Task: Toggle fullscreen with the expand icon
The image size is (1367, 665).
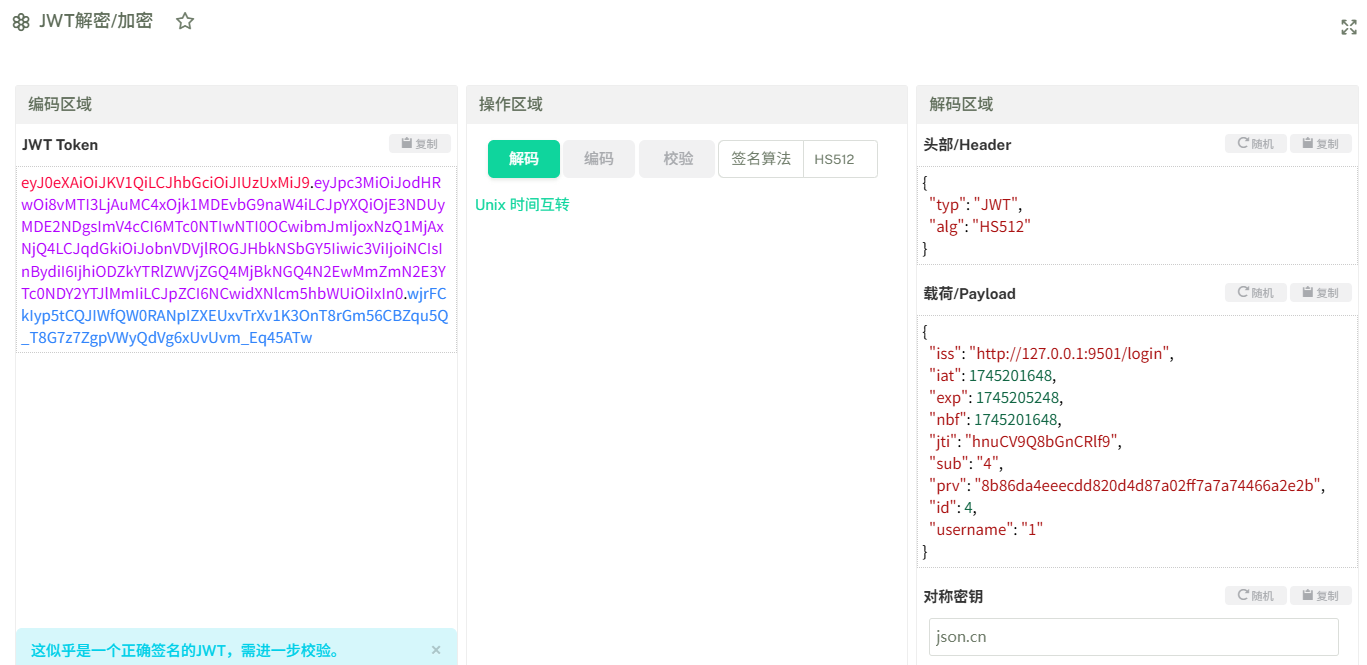Action: click(x=1349, y=27)
